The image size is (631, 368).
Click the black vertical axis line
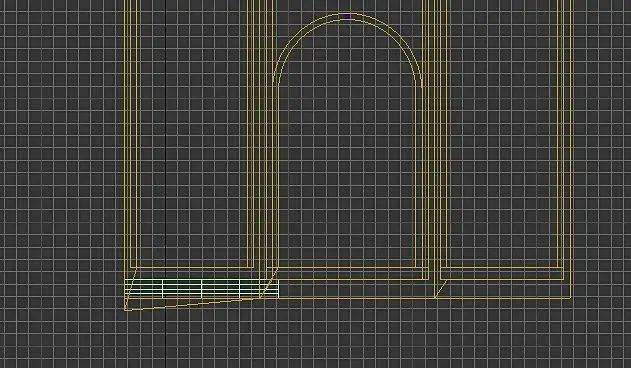(165, 184)
